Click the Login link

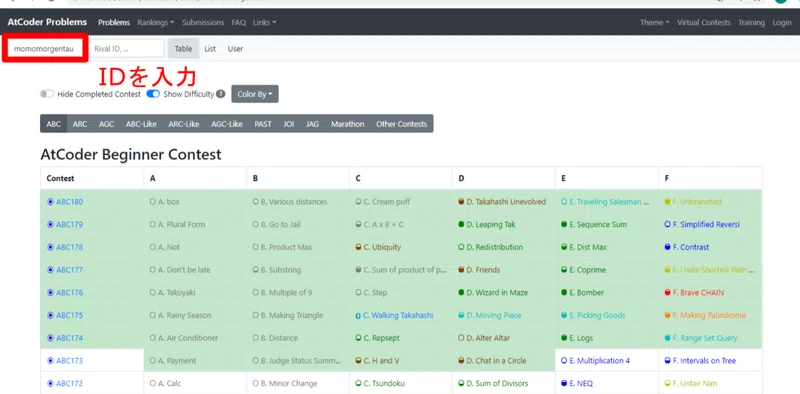(x=782, y=22)
